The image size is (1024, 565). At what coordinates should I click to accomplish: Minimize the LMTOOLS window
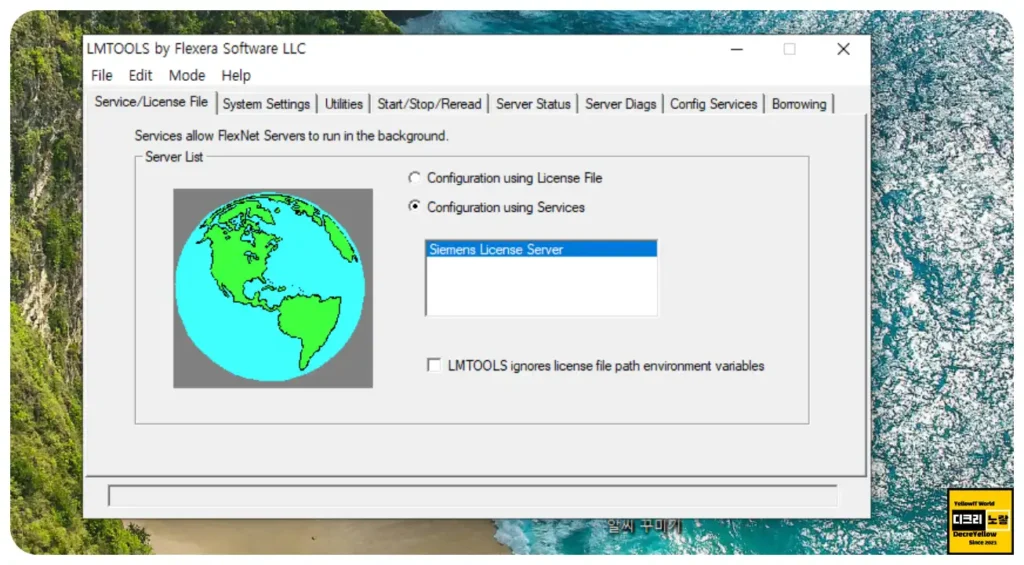pos(737,49)
